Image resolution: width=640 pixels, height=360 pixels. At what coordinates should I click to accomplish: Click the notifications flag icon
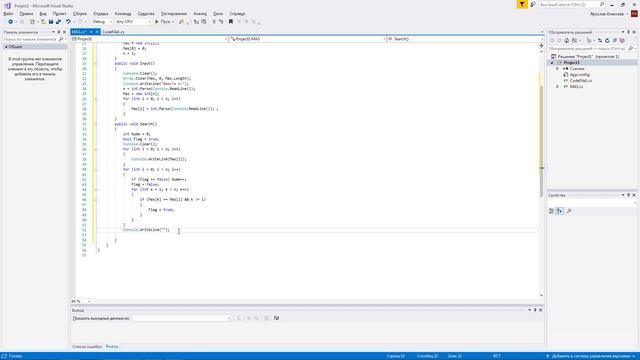click(x=522, y=4)
